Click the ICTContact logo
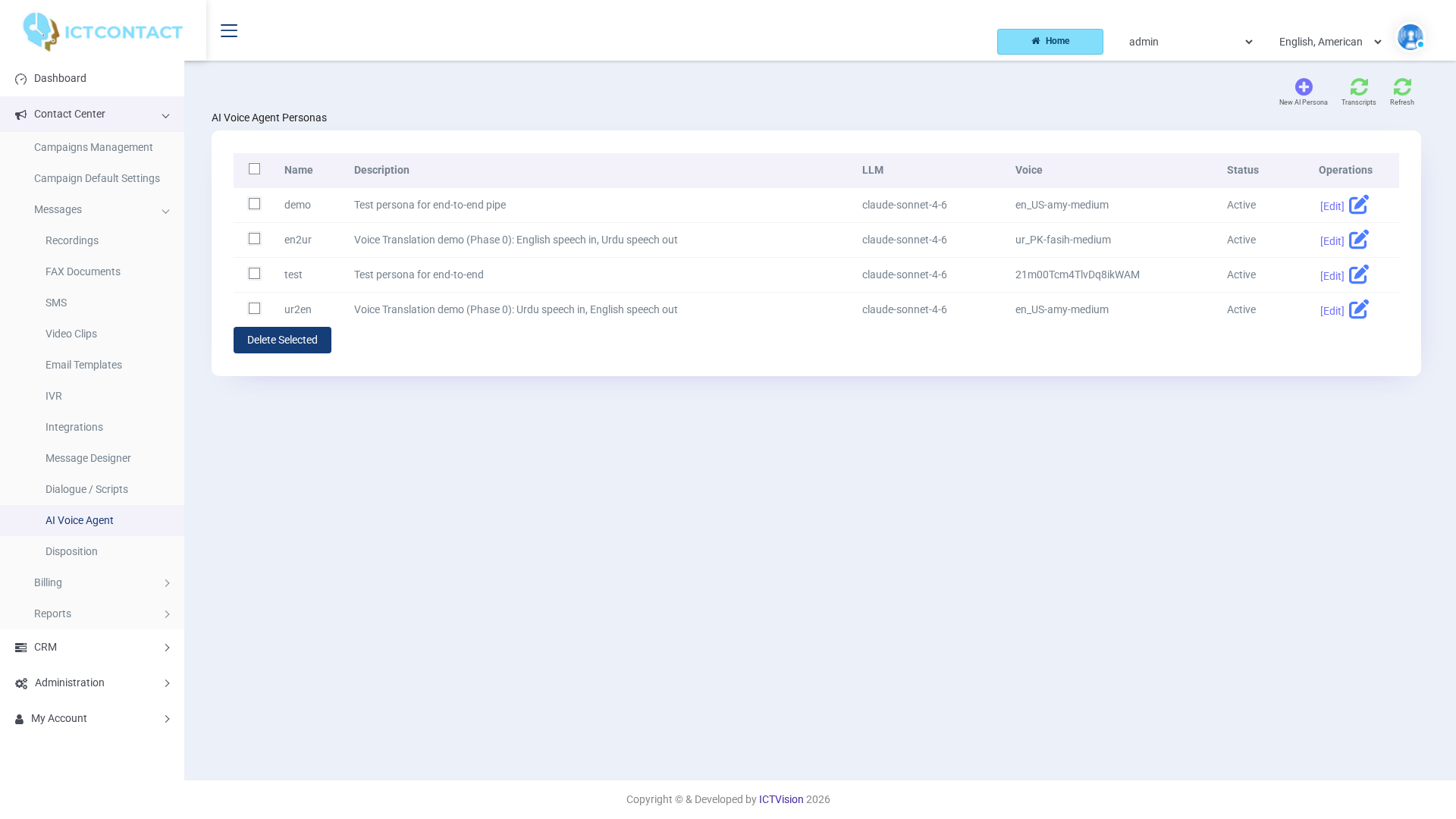The width and height of the screenshot is (1456, 819). [x=102, y=32]
